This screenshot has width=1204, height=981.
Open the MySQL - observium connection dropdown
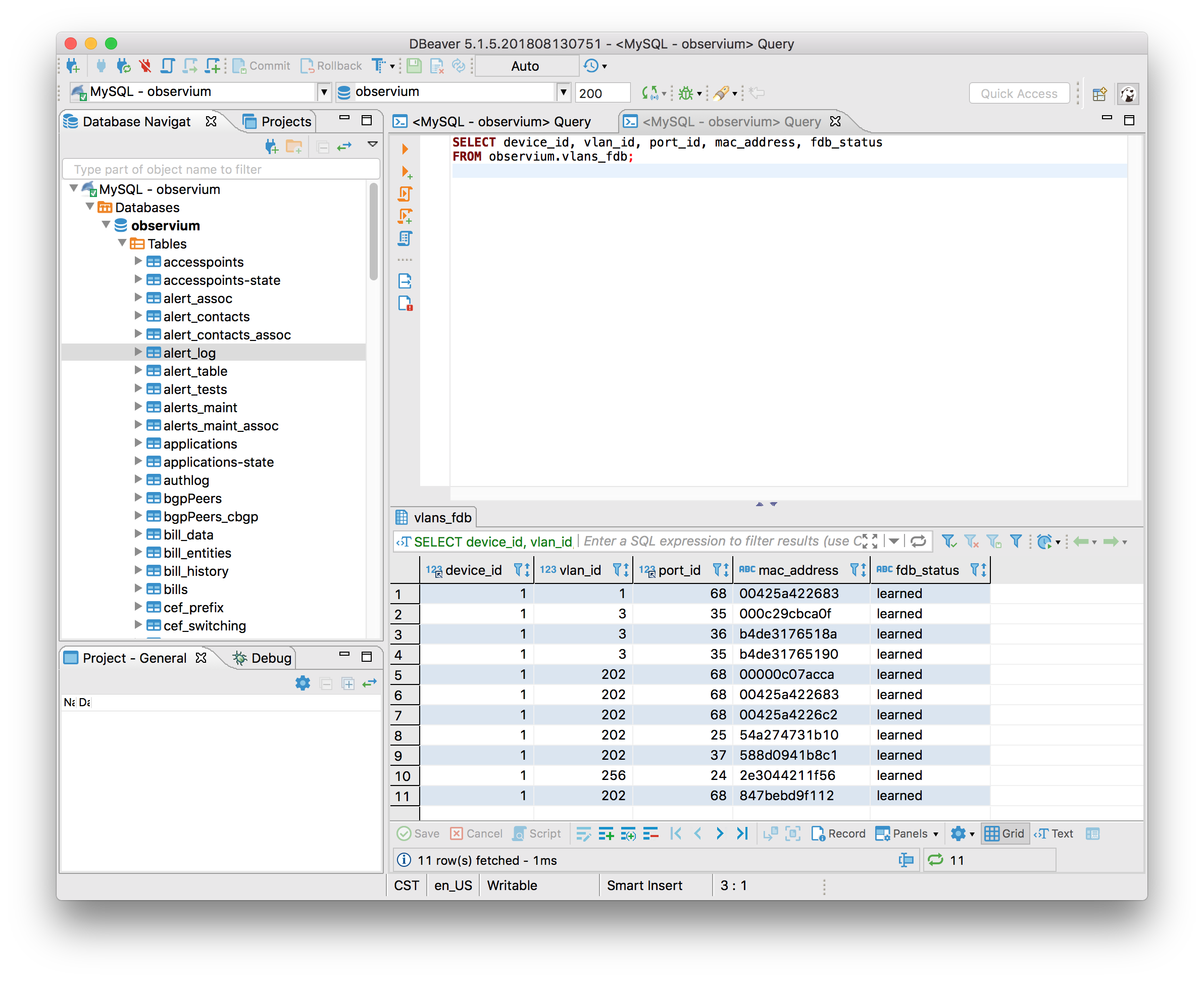324,91
